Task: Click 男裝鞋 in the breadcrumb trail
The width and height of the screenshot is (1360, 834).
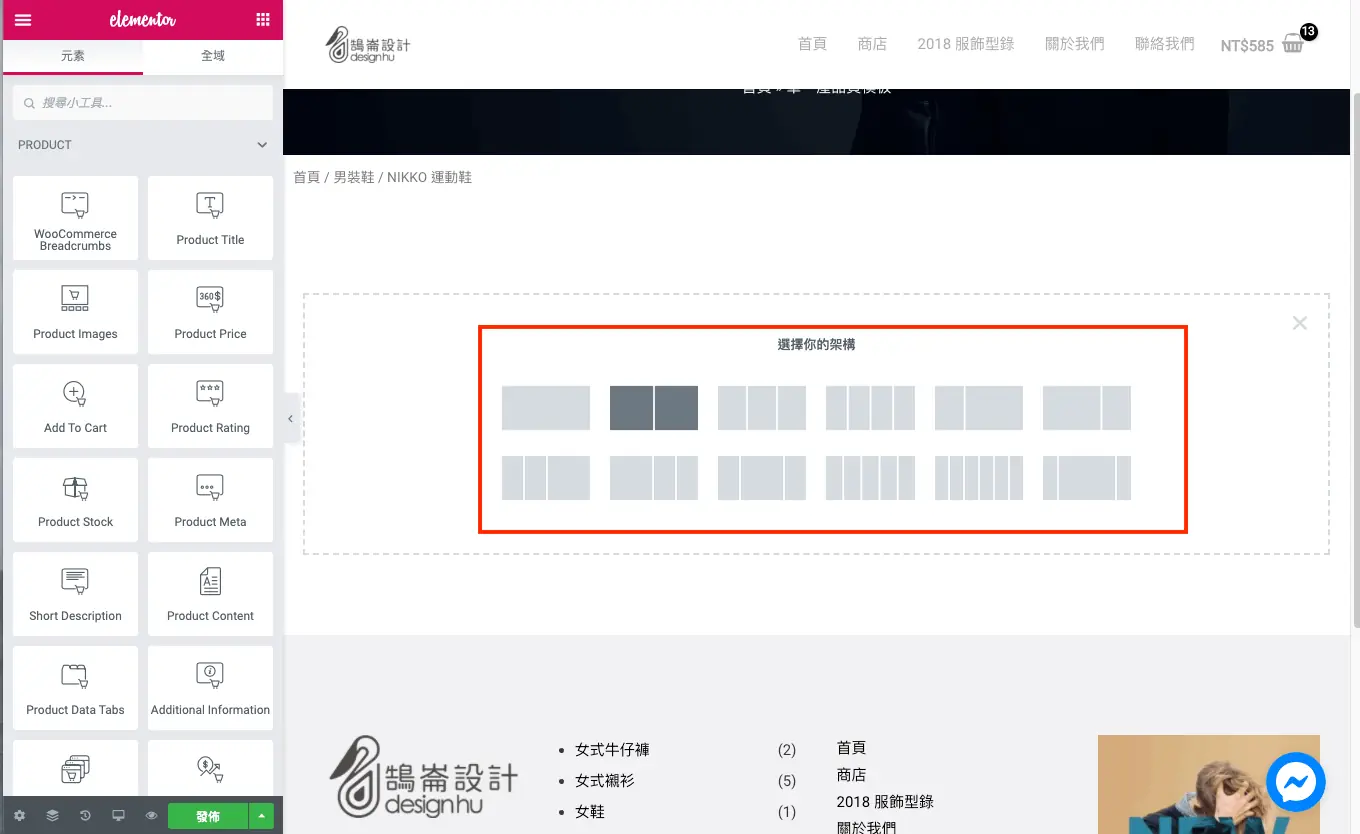Action: point(354,177)
